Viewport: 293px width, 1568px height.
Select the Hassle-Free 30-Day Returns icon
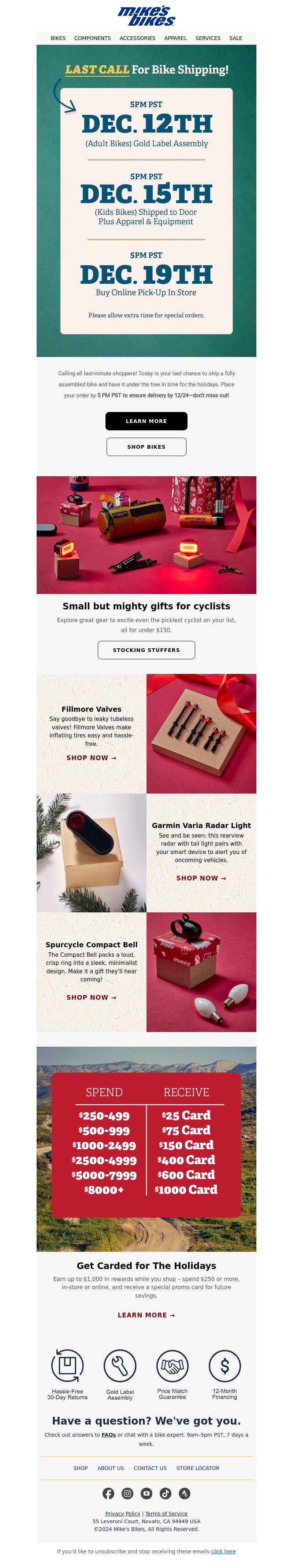[x=67, y=1365]
